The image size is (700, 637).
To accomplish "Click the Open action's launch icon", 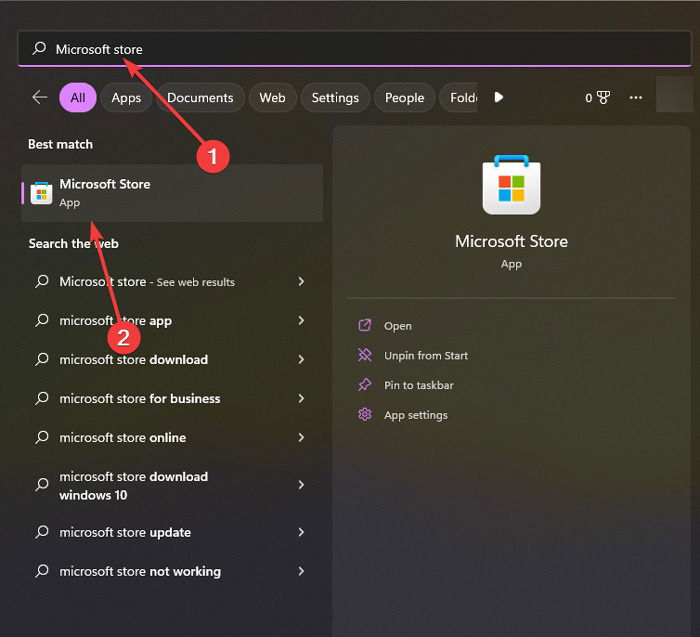I will [365, 325].
